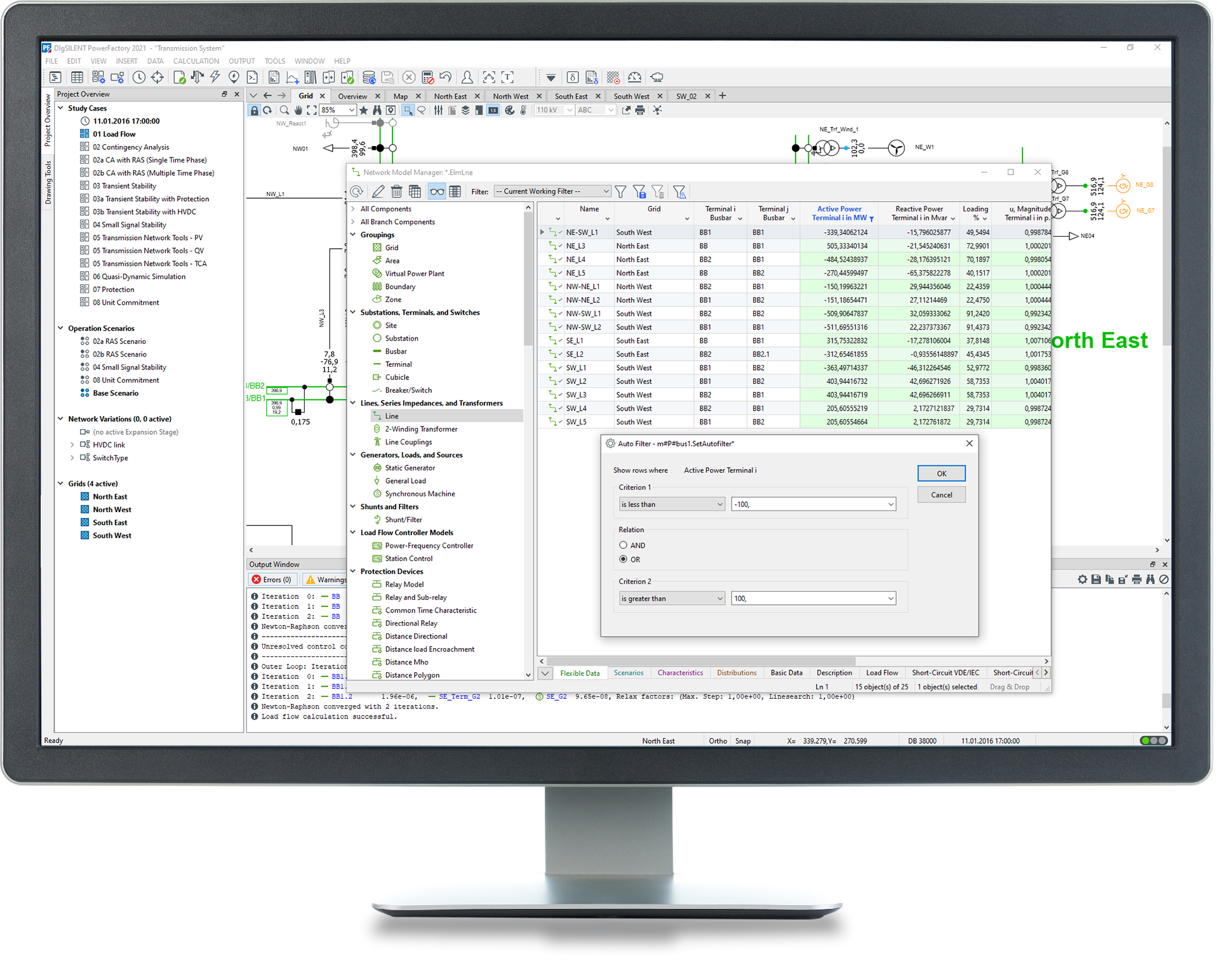Click refresh icon in Network Model Manager
The width and height of the screenshot is (1223, 980).
[x=358, y=192]
